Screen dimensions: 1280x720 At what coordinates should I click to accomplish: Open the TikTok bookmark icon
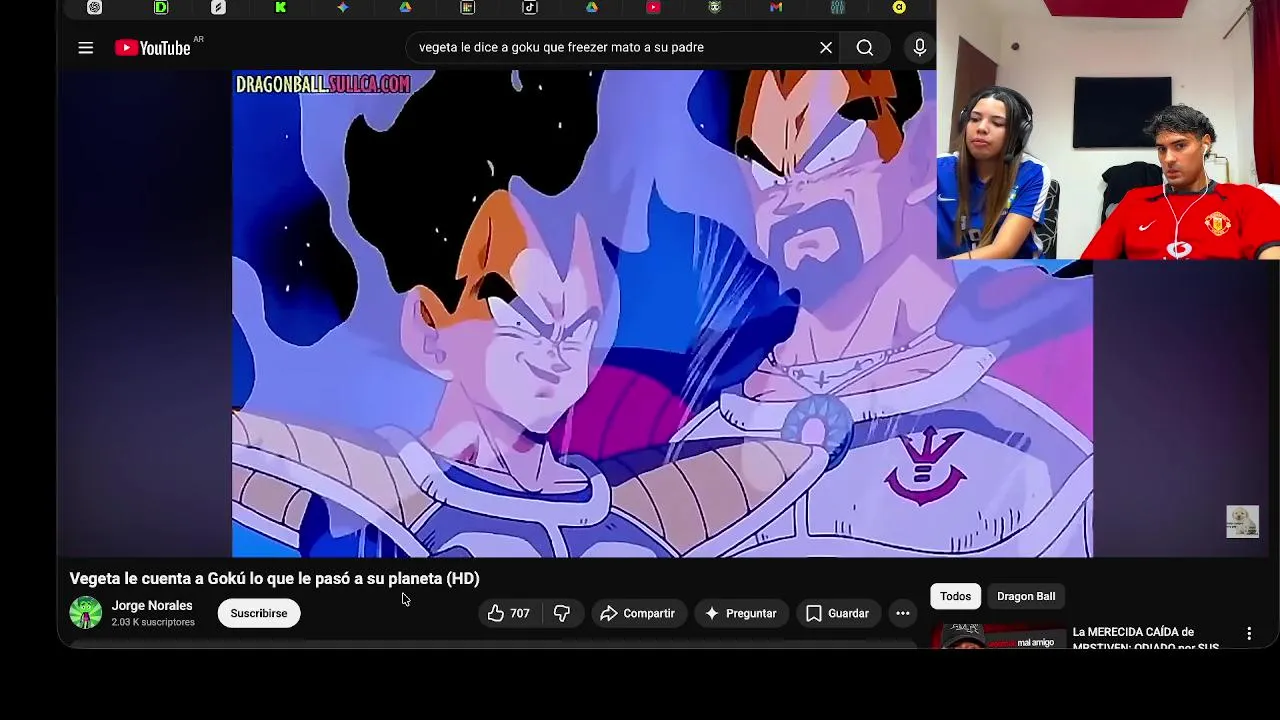[x=530, y=7]
